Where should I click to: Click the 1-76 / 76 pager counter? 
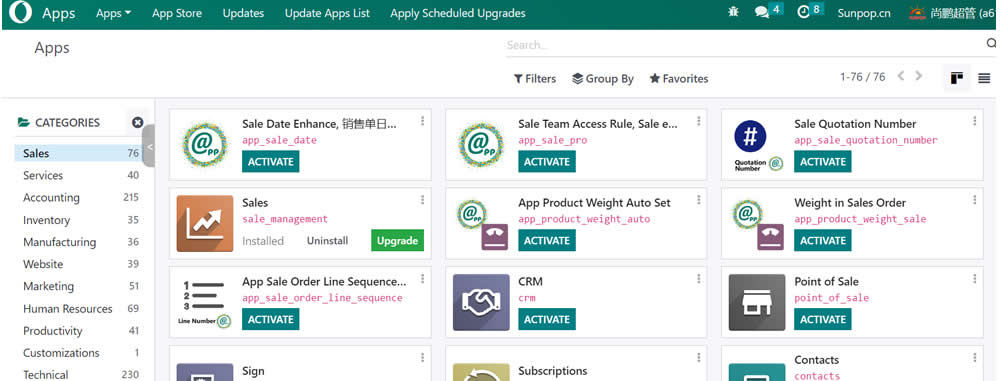click(862, 77)
